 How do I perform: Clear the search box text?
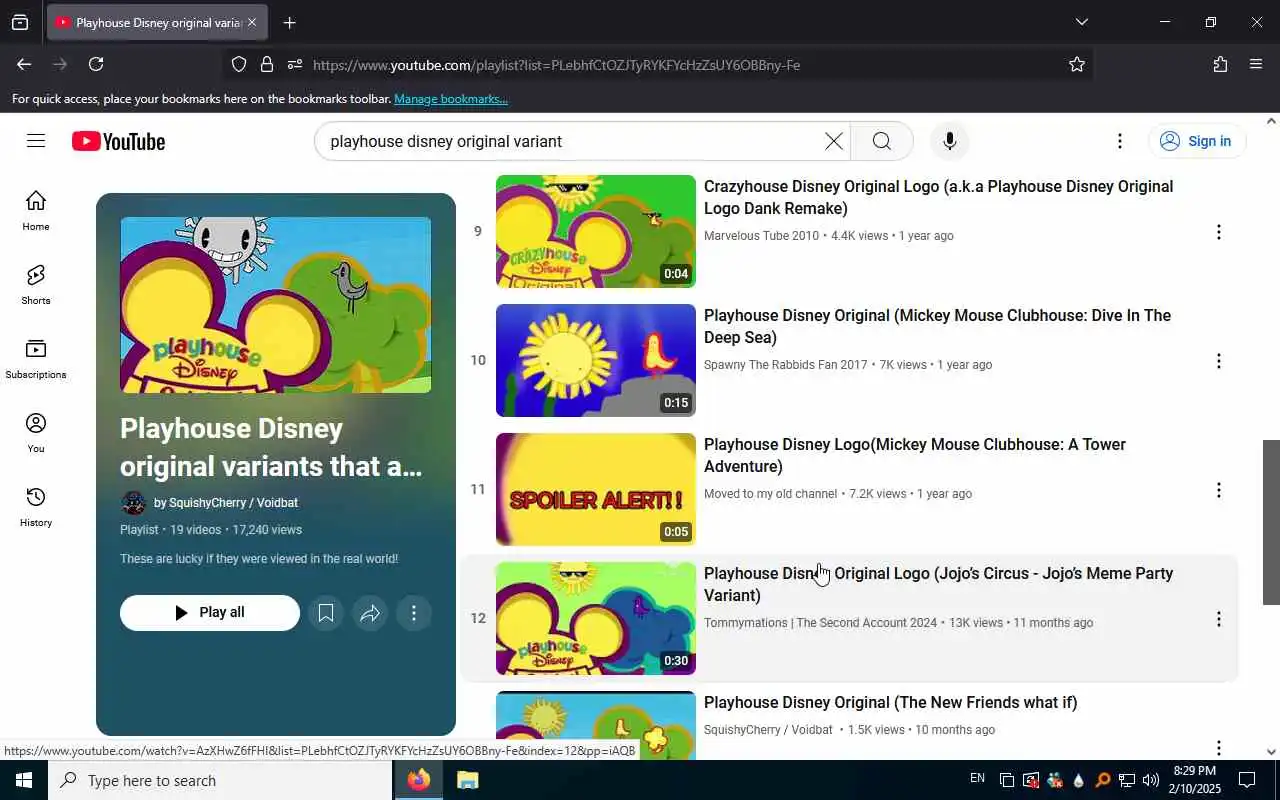pos(833,141)
